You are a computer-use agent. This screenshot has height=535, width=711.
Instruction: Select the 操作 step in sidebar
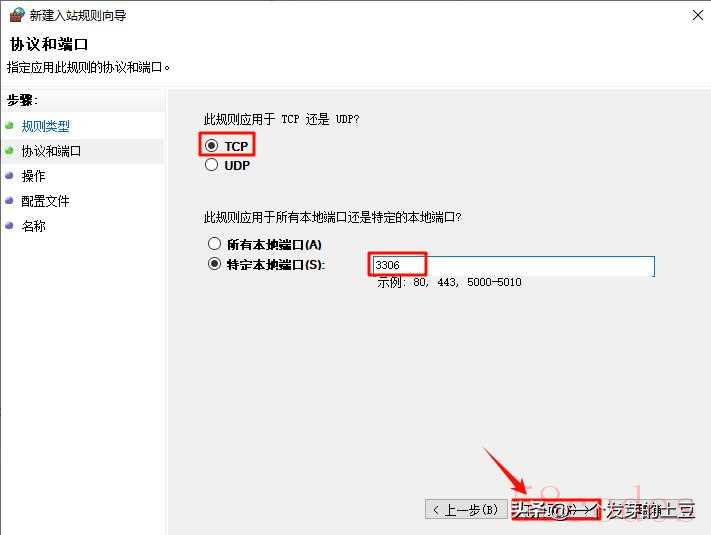[x=34, y=176]
